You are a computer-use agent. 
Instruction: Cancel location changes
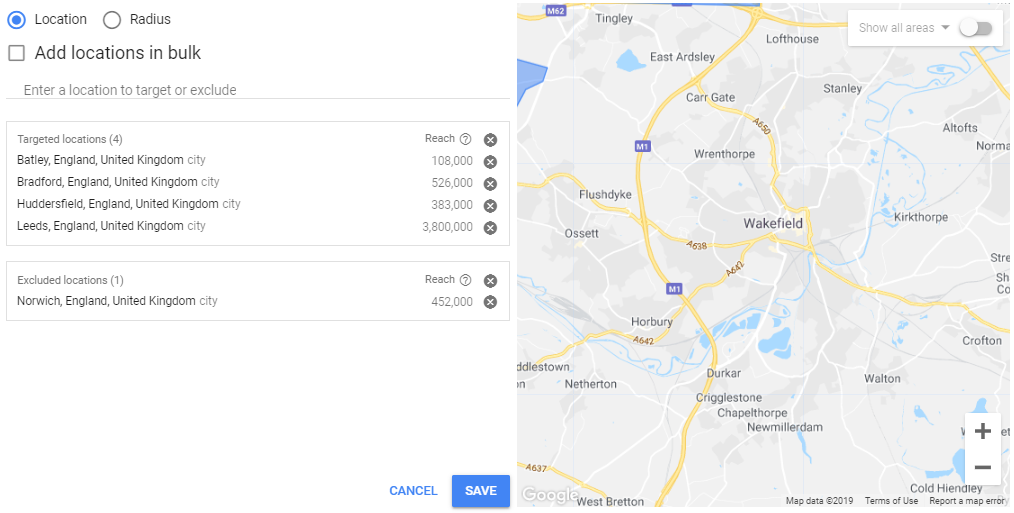413,491
